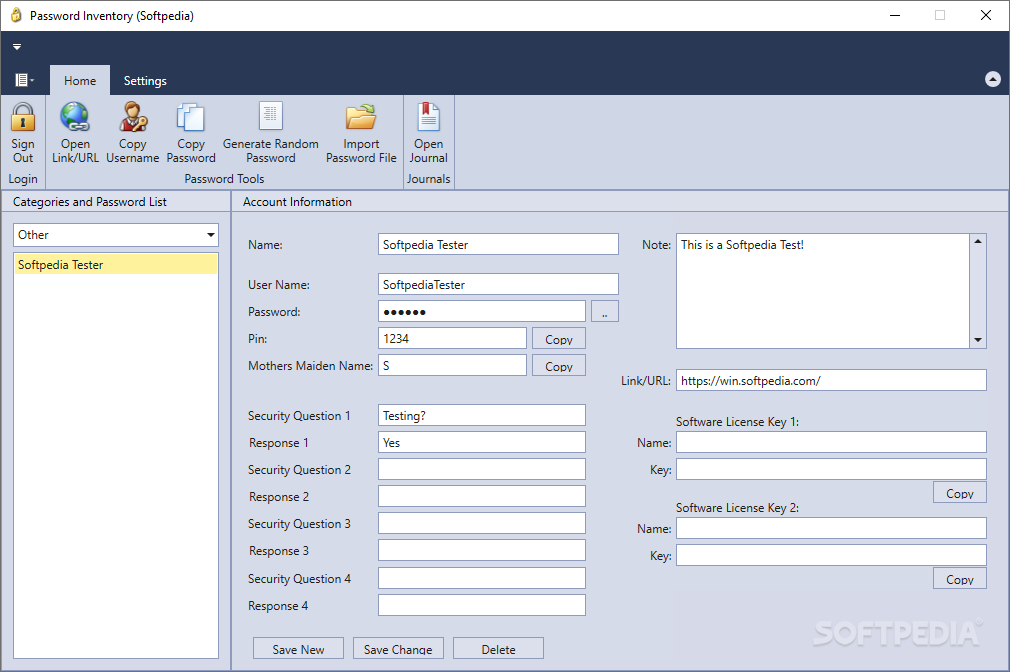Reveal password with the ".." button
Image resolution: width=1010 pixels, height=672 pixels.
pyautogui.click(x=605, y=311)
